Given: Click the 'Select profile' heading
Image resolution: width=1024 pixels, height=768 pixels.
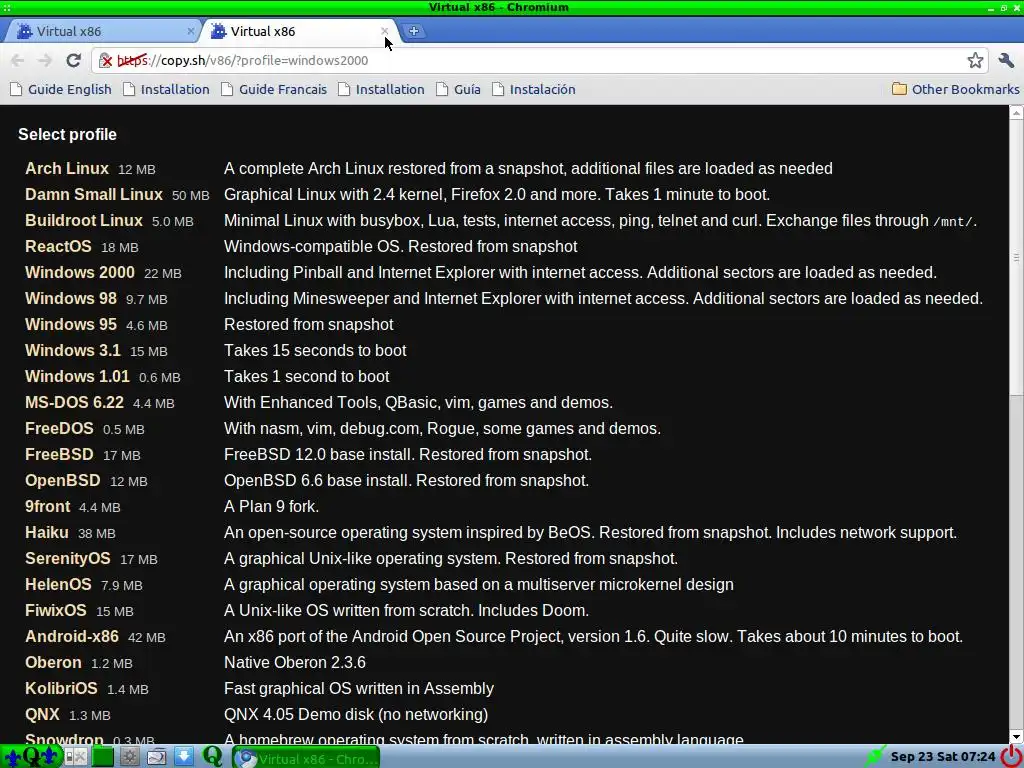Looking at the screenshot, I should point(67,135).
